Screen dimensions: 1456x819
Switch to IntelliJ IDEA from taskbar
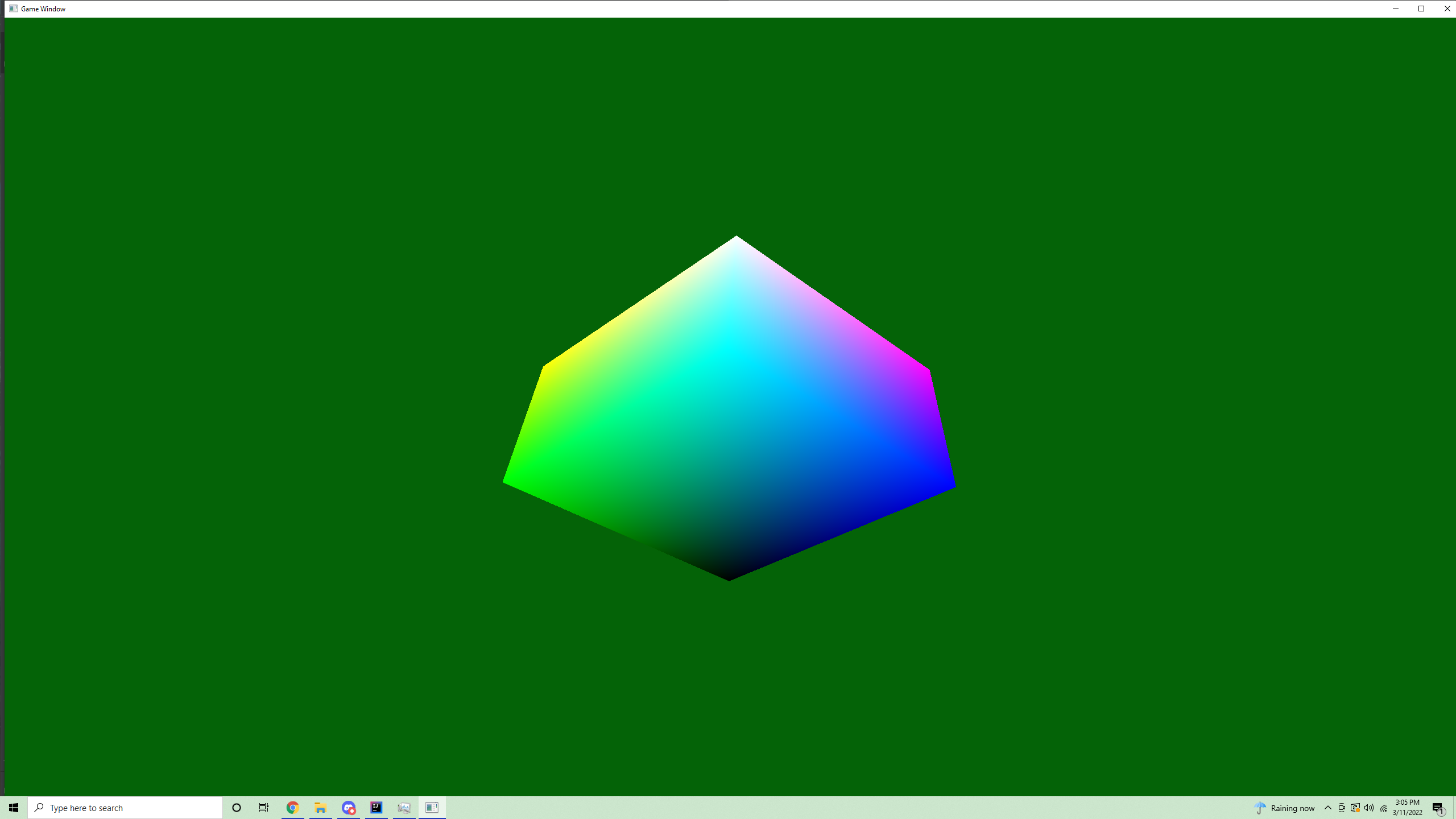tap(376, 808)
